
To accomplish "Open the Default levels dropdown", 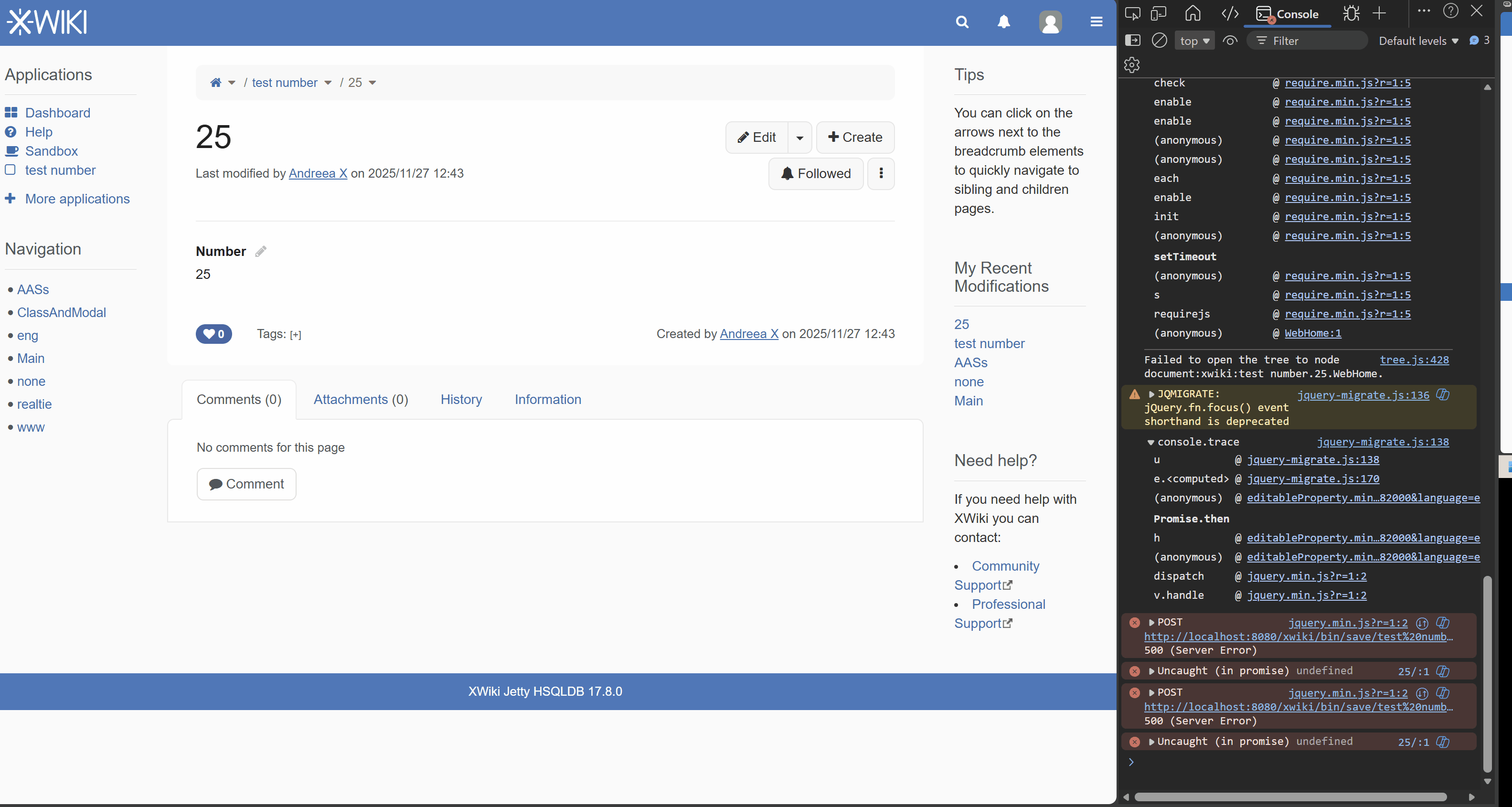I will pyautogui.click(x=1418, y=41).
